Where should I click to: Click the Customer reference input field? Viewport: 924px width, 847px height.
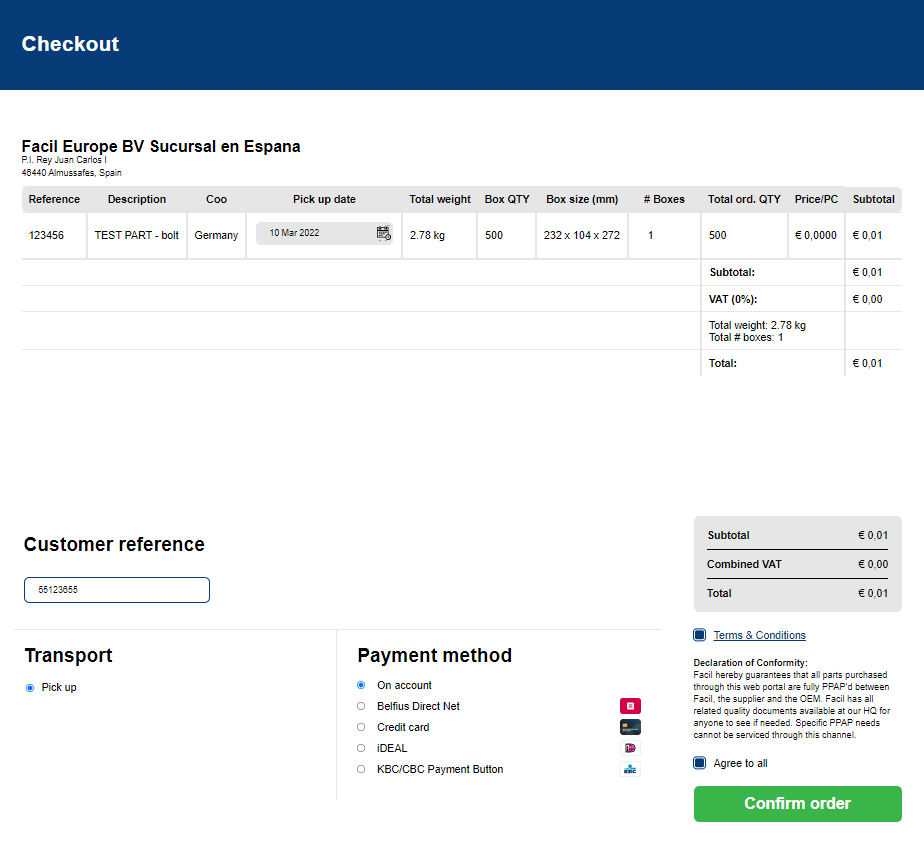(x=117, y=590)
